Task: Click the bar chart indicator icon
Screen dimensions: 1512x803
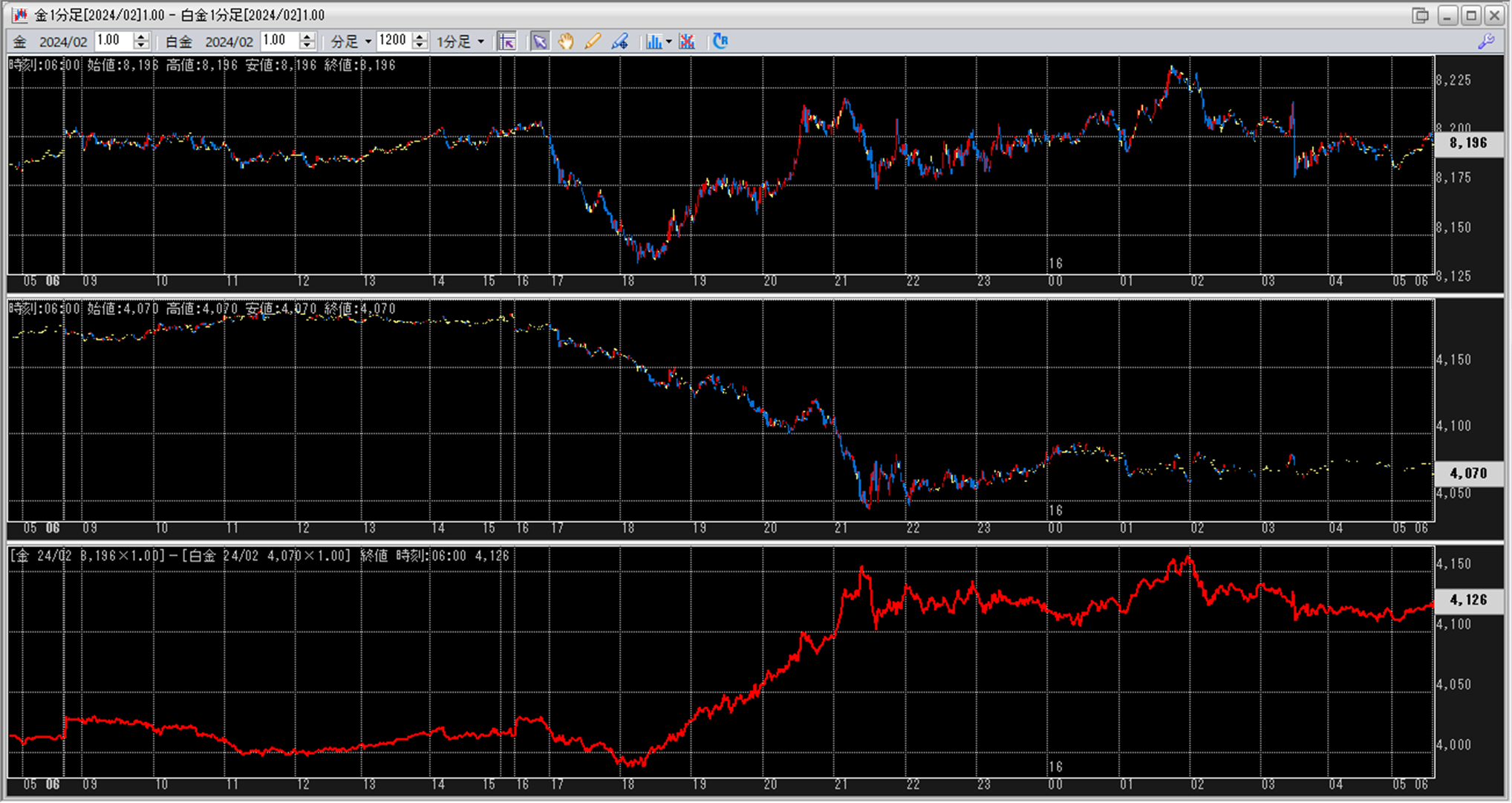Action: [653, 42]
